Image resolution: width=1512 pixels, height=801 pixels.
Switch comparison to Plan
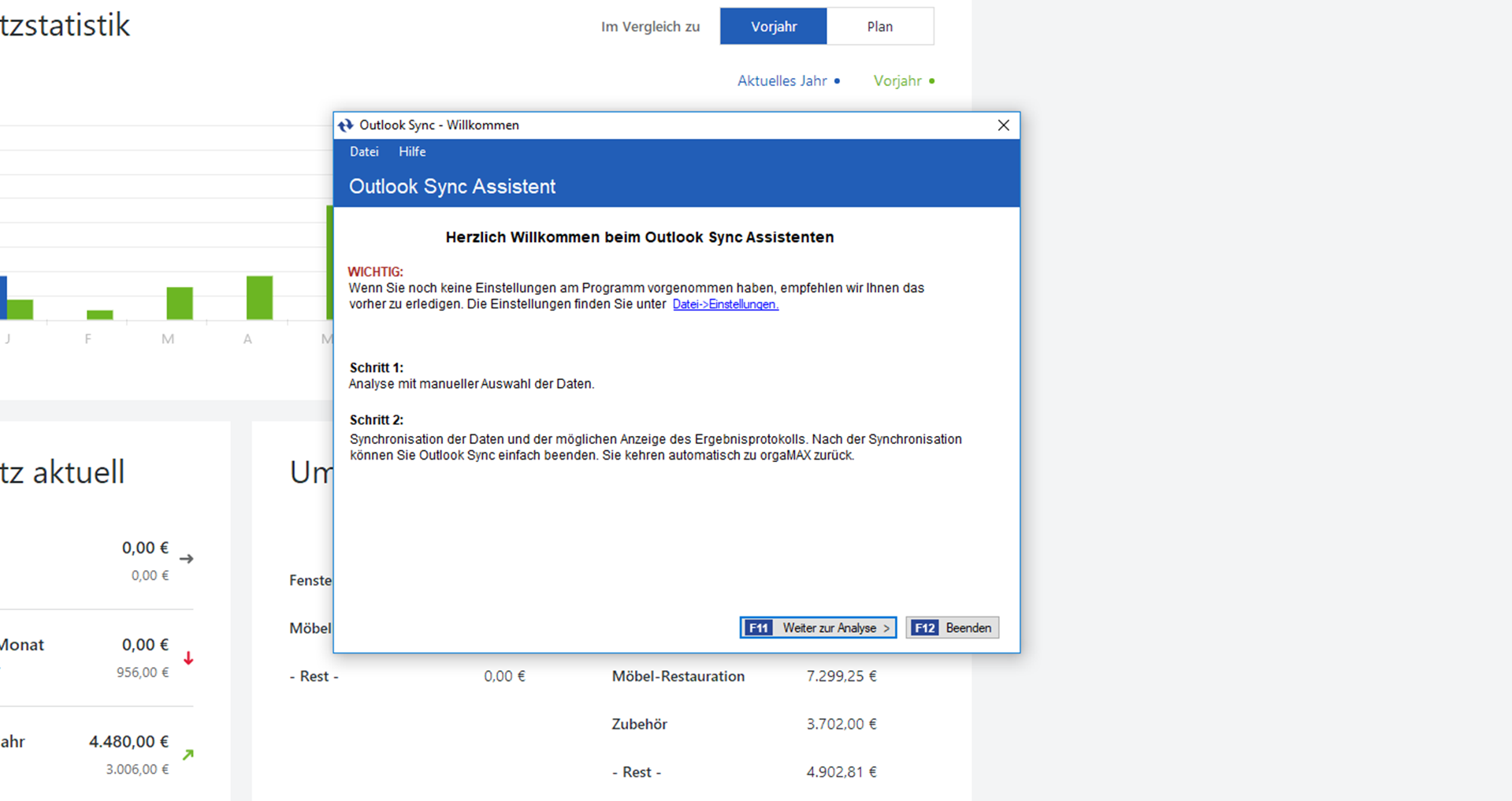click(x=880, y=27)
